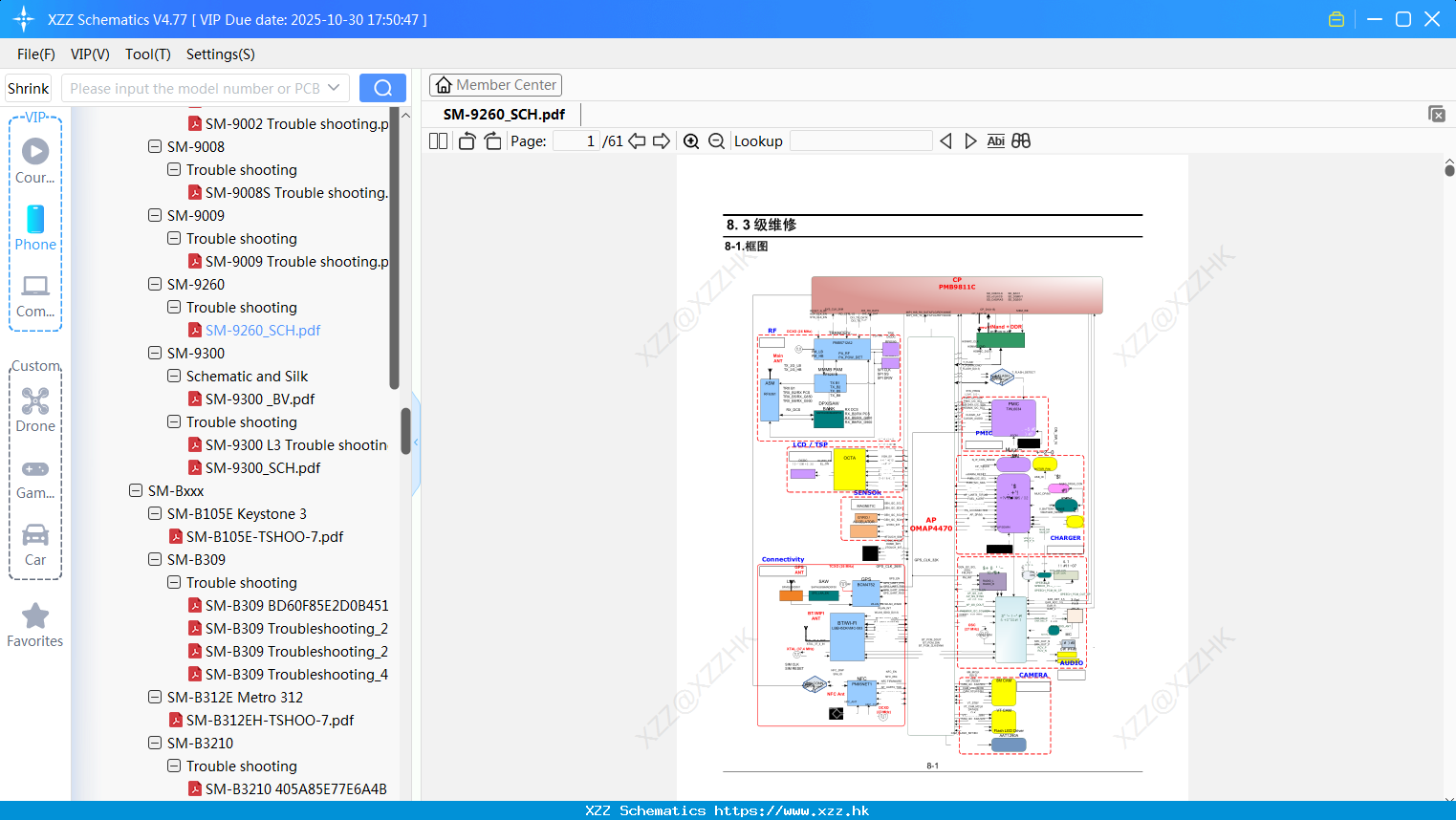
Task: Click the yellow toolbox icon in title bar
Action: point(1336,19)
